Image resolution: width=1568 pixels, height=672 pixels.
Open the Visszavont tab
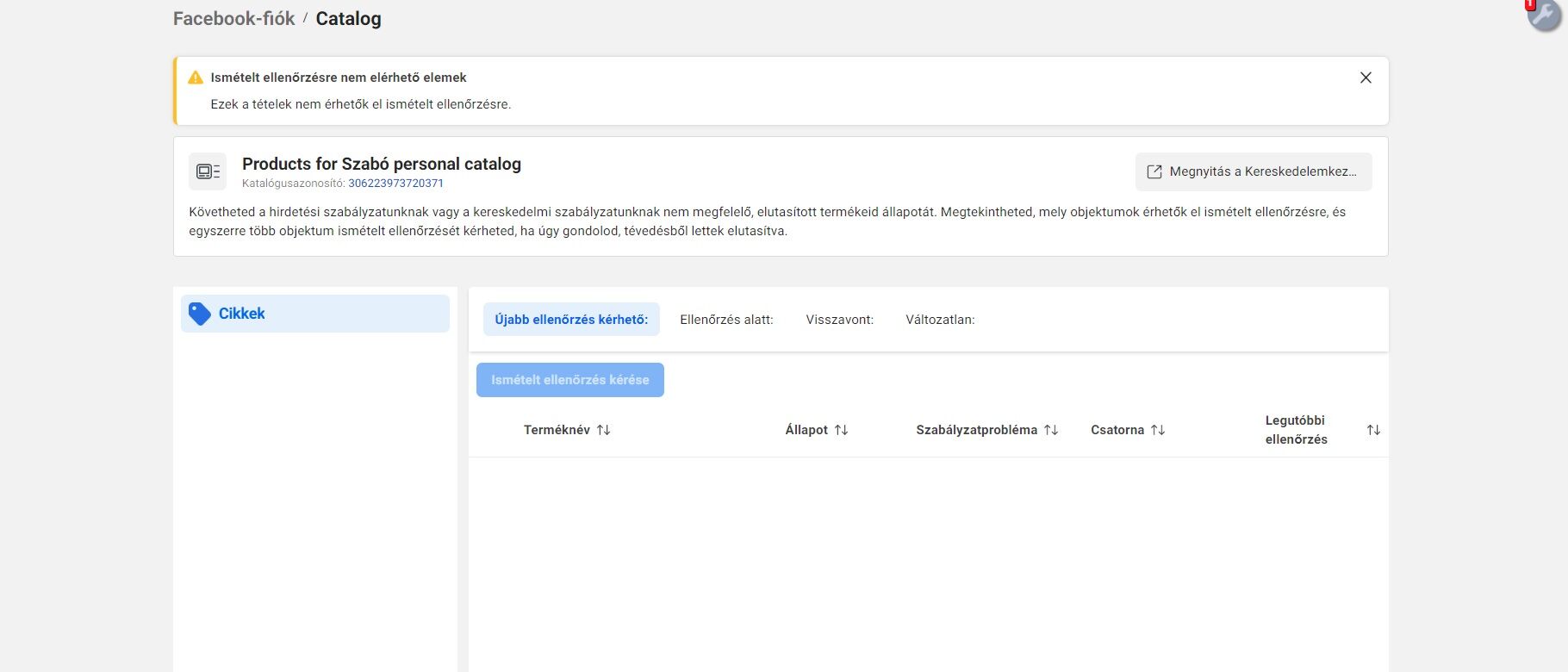click(839, 320)
